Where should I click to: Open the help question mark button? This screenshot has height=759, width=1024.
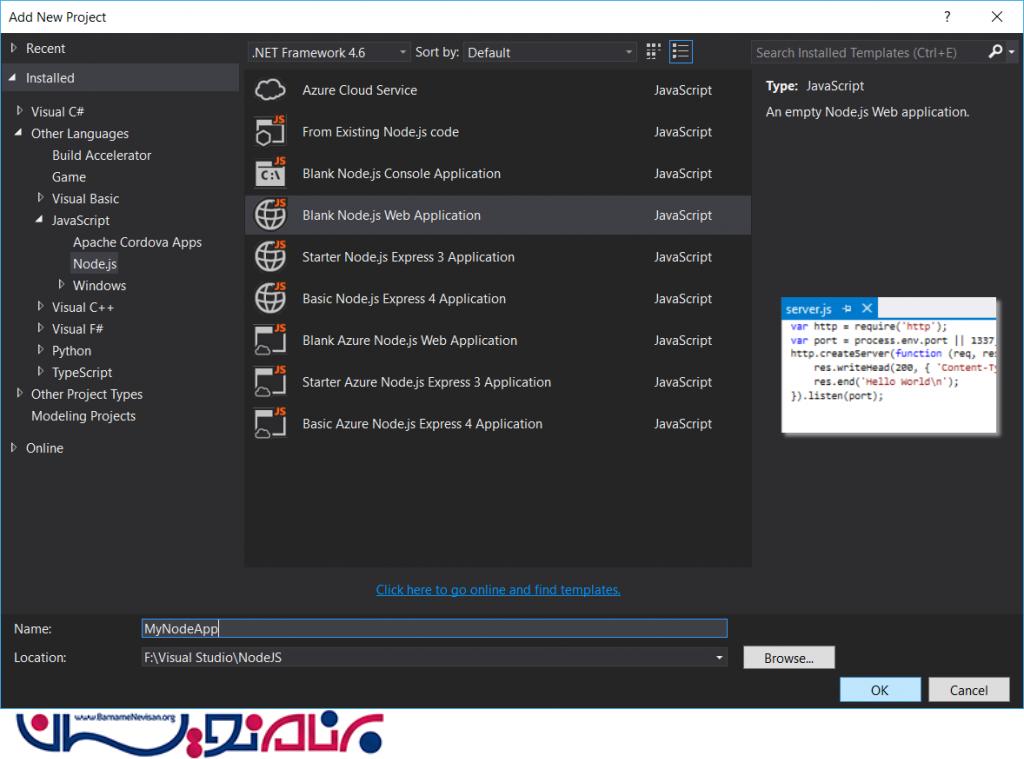tap(947, 17)
